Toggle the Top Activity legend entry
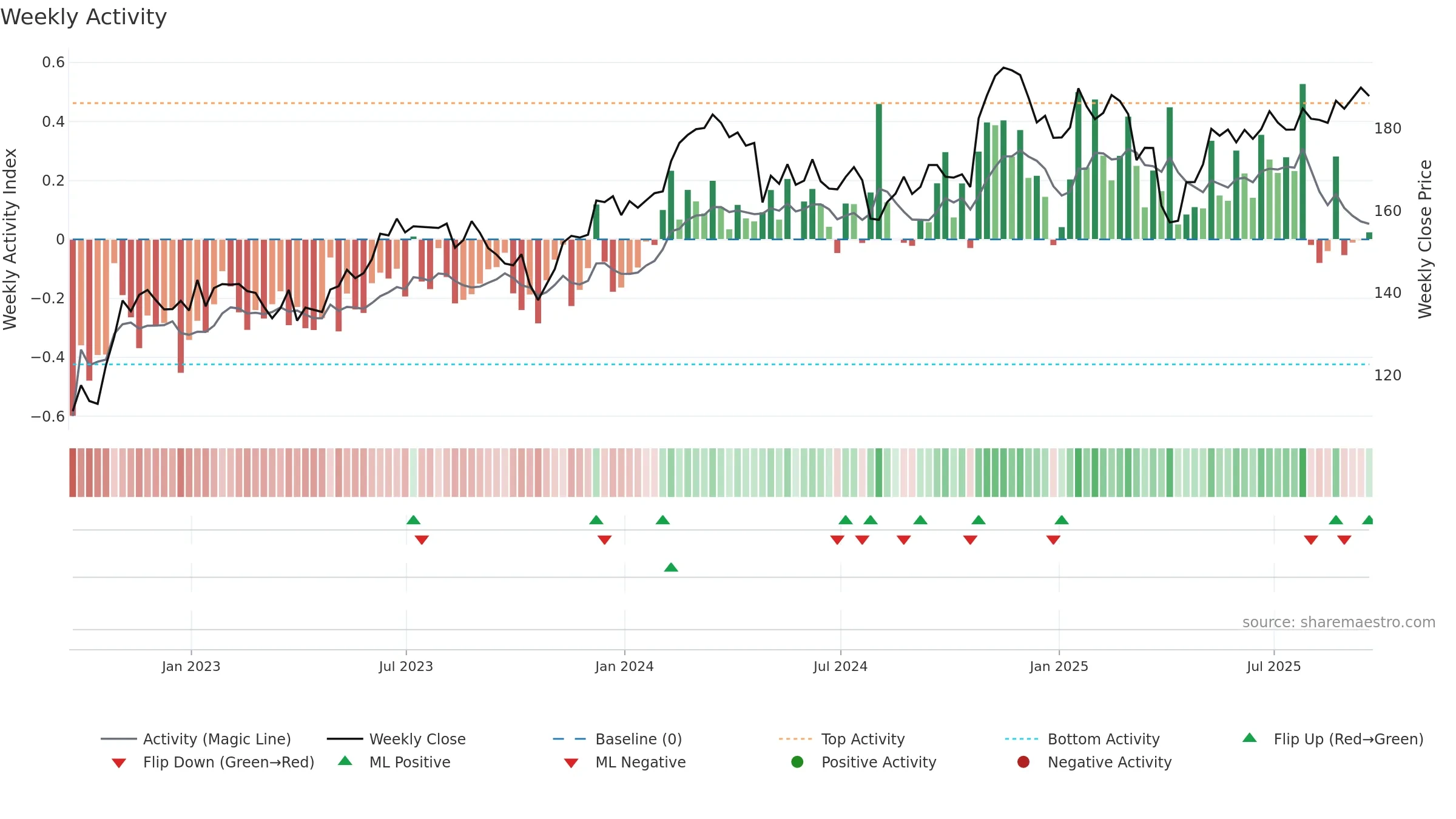This screenshot has width=1456, height=819. click(842, 739)
